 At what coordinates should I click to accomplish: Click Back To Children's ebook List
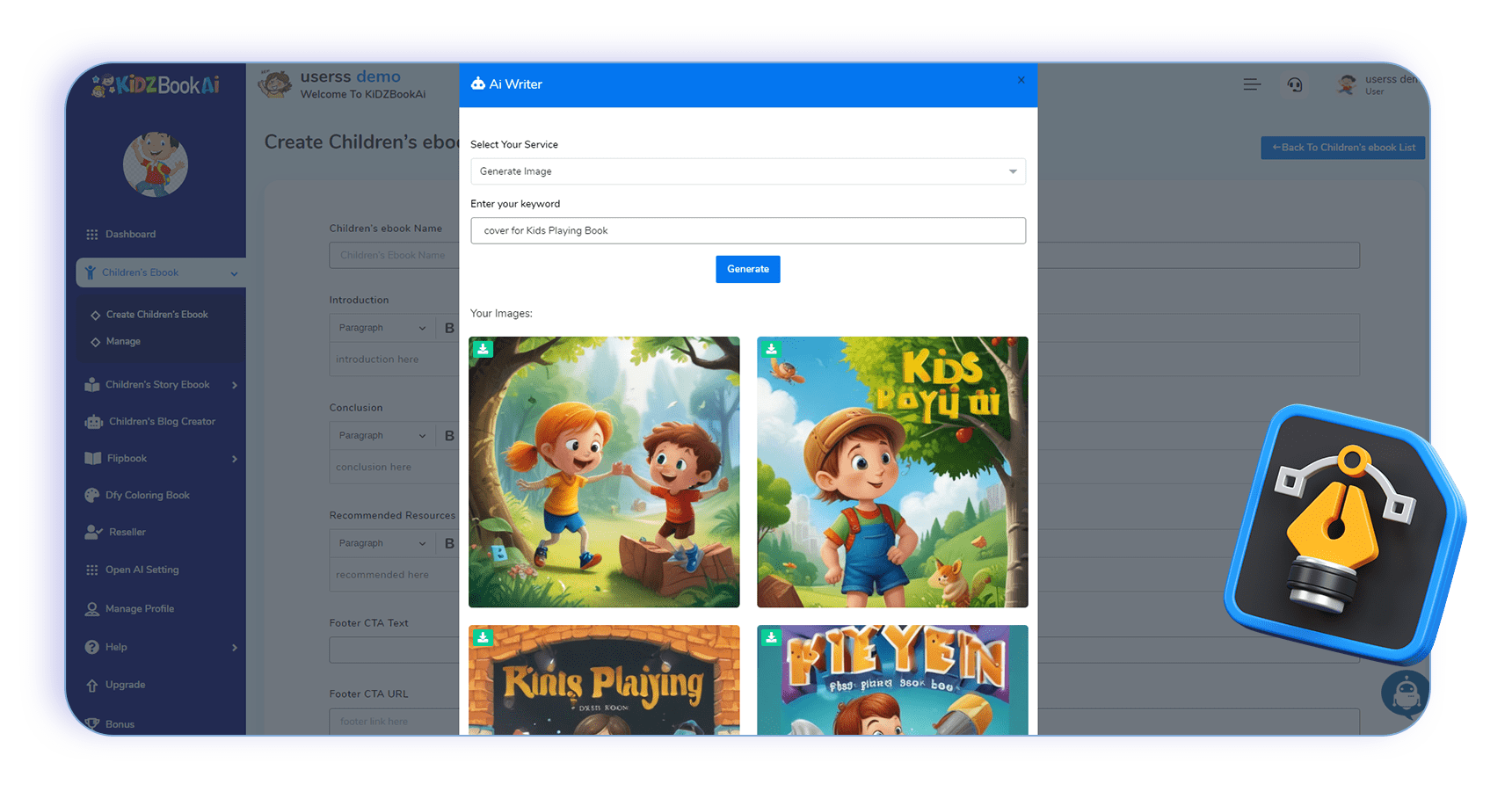[1342, 148]
